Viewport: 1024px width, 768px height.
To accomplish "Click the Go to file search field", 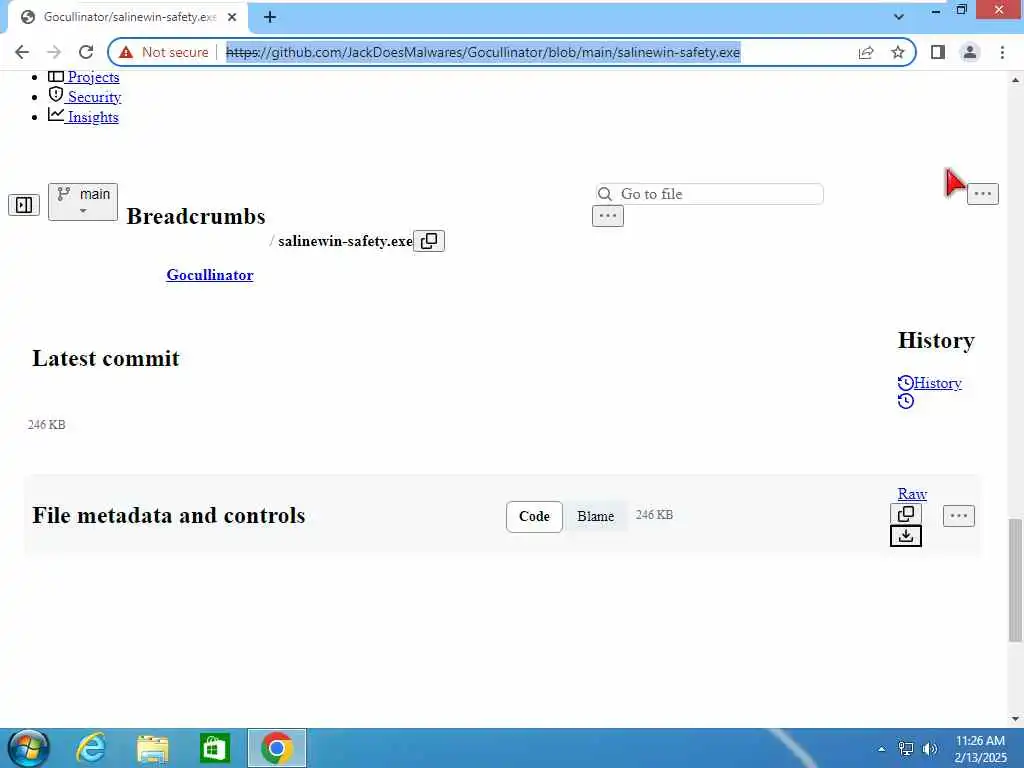I will pyautogui.click(x=709, y=194).
